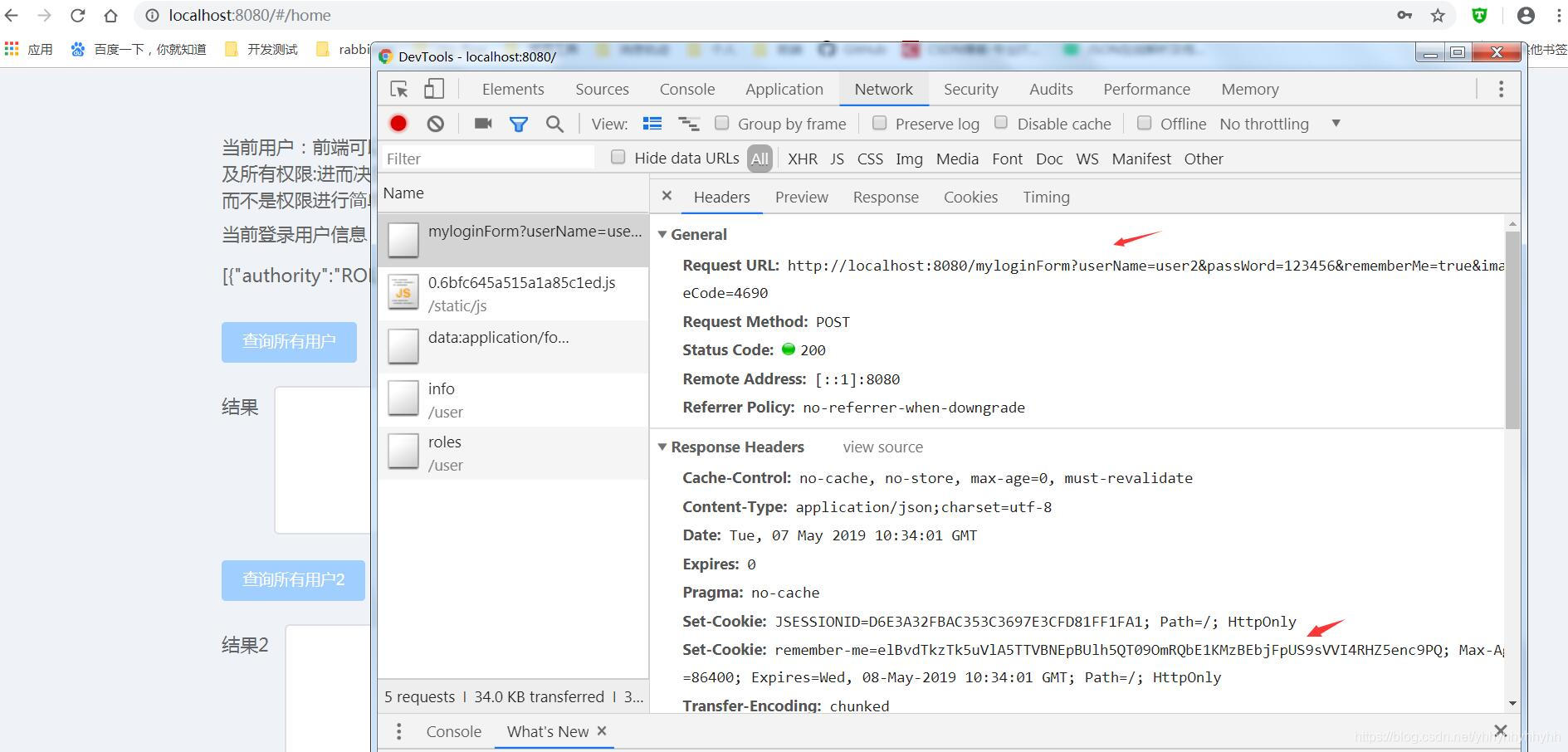
Task: Collapse the General section
Action: click(662, 235)
